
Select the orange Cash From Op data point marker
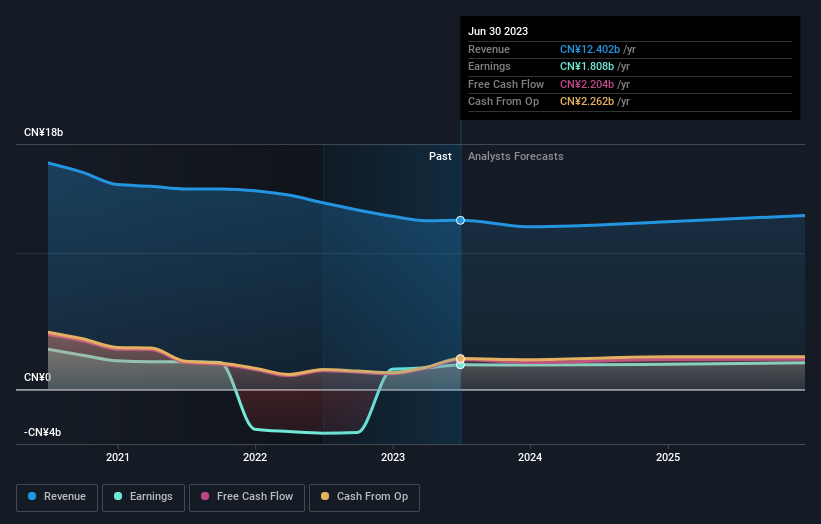point(460,359)
